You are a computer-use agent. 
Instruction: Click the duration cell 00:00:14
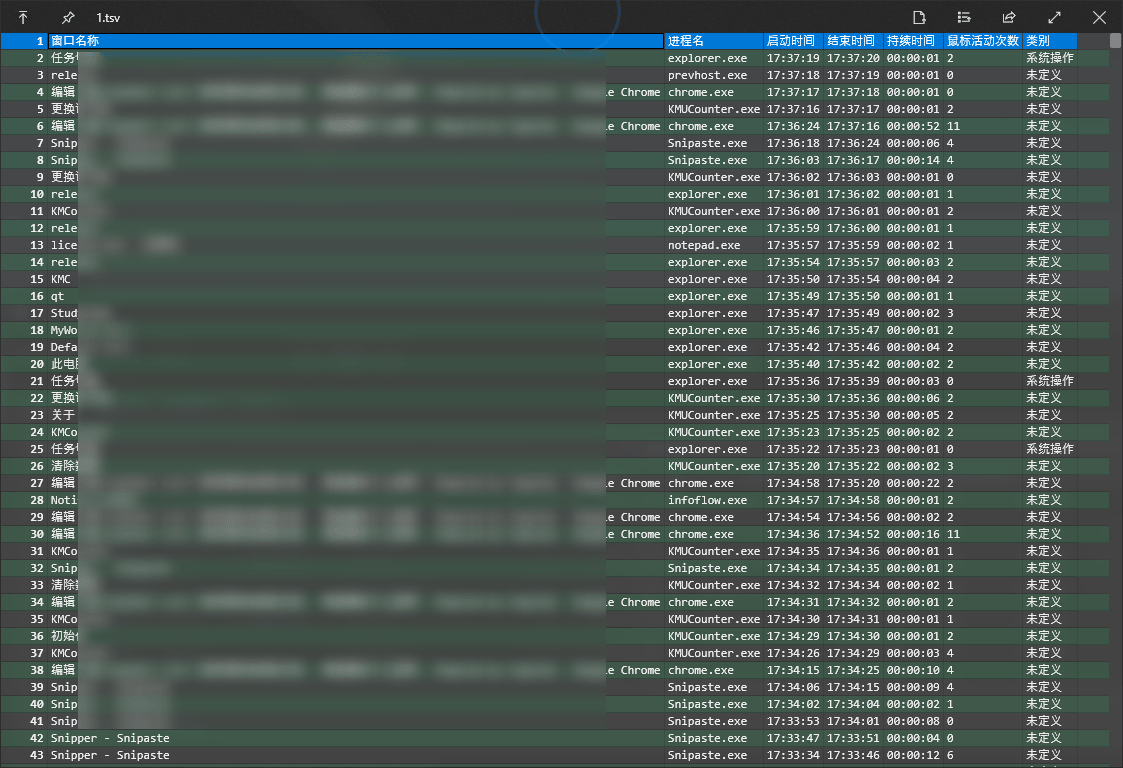913,160
